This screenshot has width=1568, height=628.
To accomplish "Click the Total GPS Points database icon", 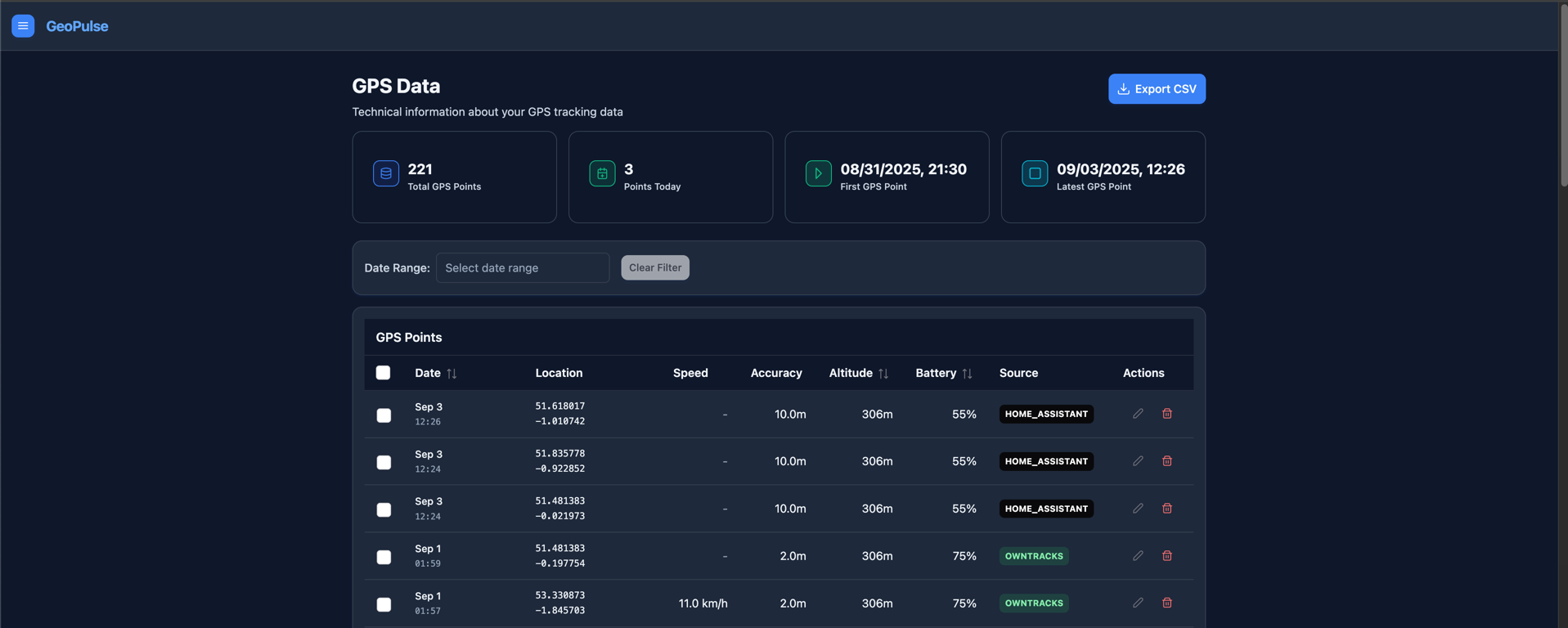I will click(386, 173).
